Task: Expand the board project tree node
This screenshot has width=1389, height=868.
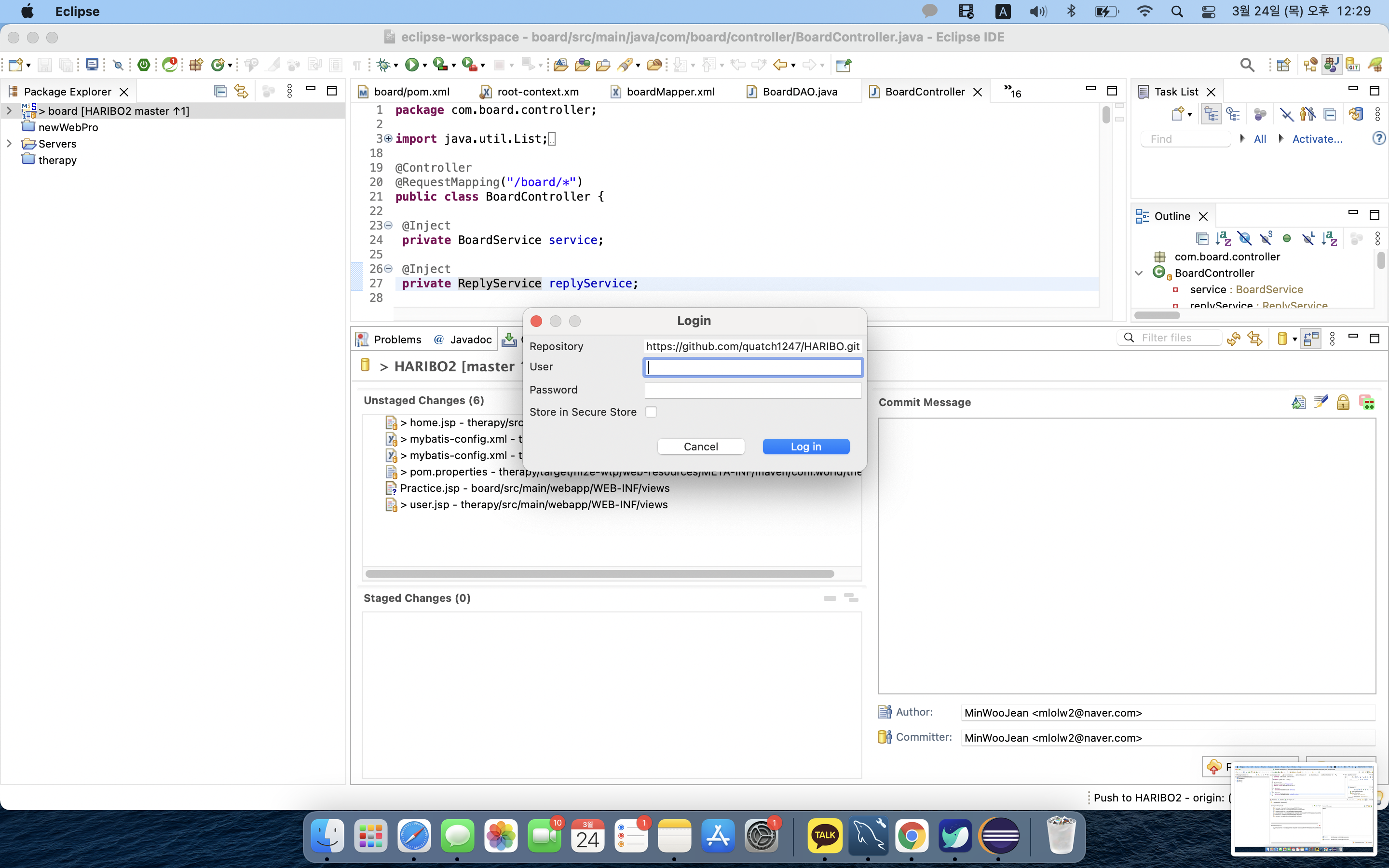Action: point(9,111)
